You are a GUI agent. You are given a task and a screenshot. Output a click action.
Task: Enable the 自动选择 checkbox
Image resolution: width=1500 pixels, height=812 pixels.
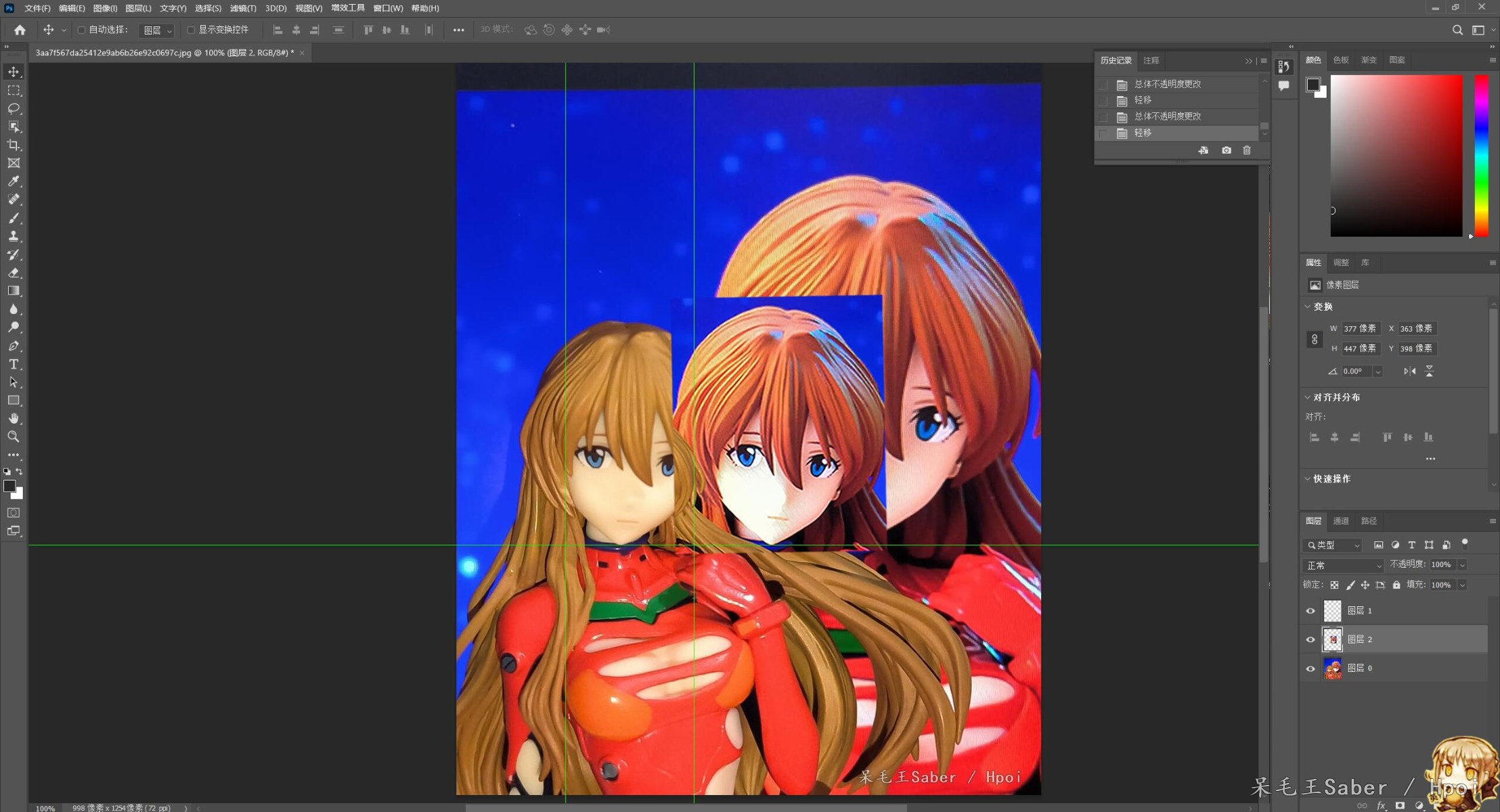coord(81,30)
